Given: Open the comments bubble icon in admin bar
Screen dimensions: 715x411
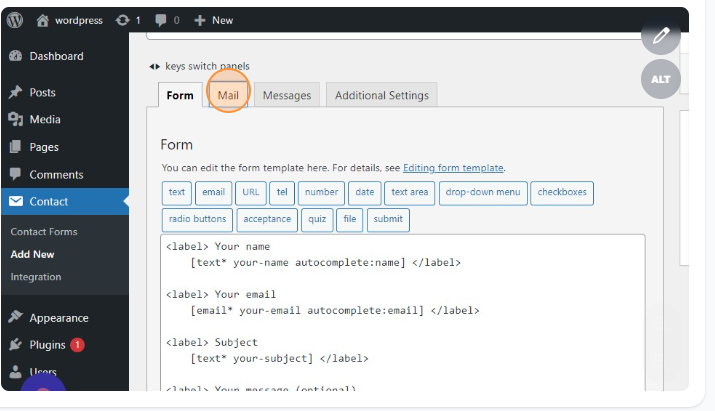Looking at the screenshot, I should tap(161, 20).
